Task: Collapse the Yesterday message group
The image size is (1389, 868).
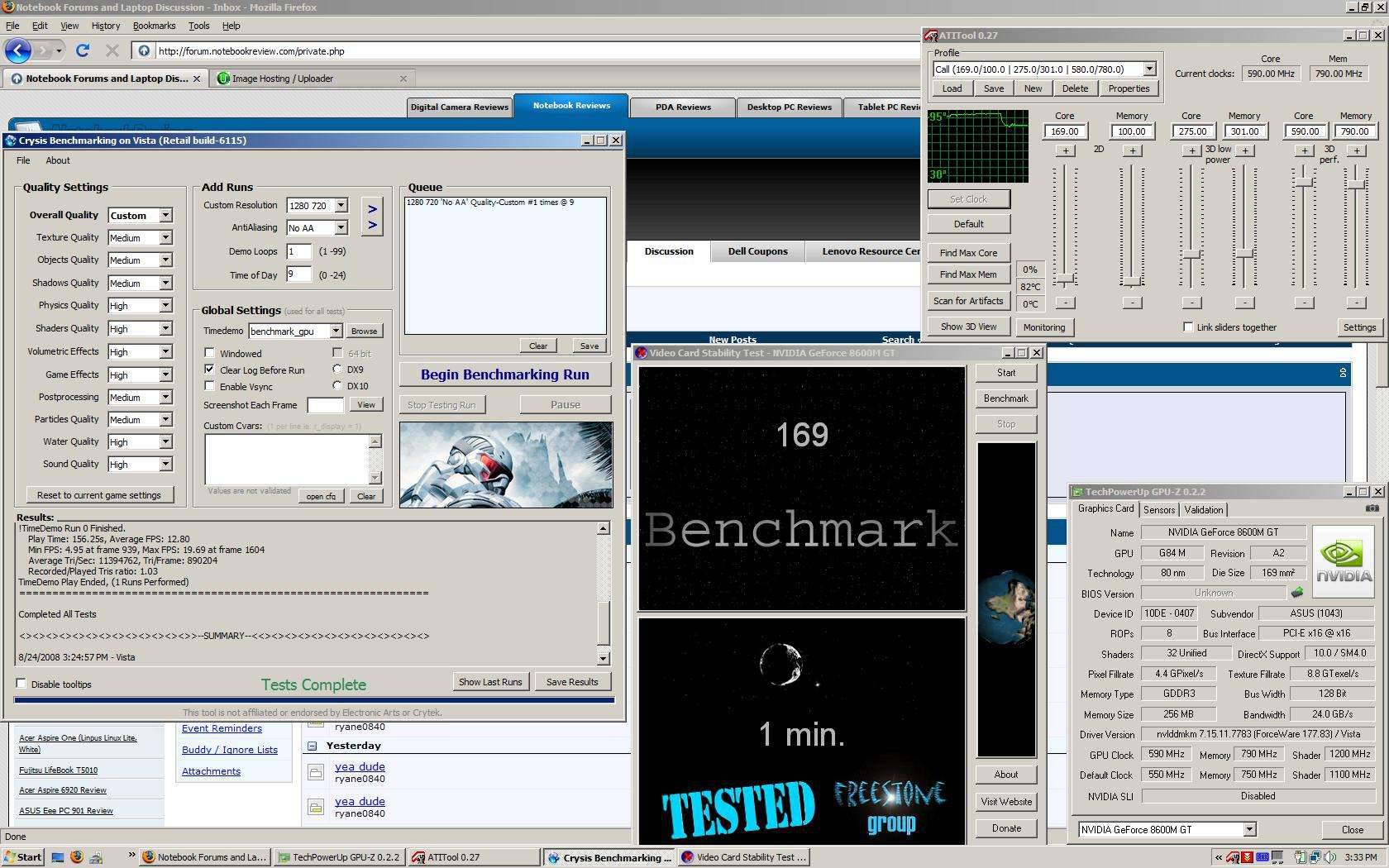Action: point(313,746)
